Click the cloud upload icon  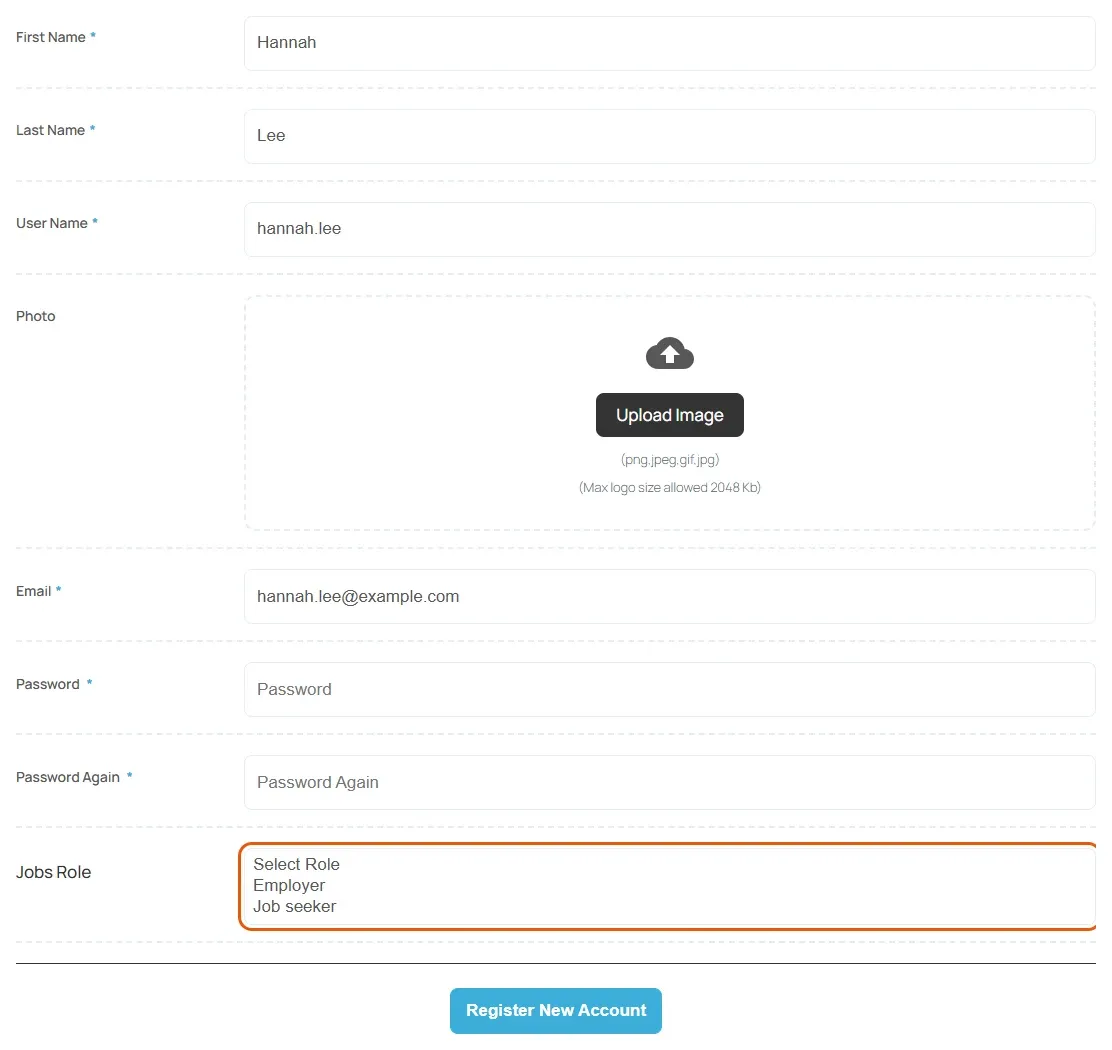pos(669,353)
